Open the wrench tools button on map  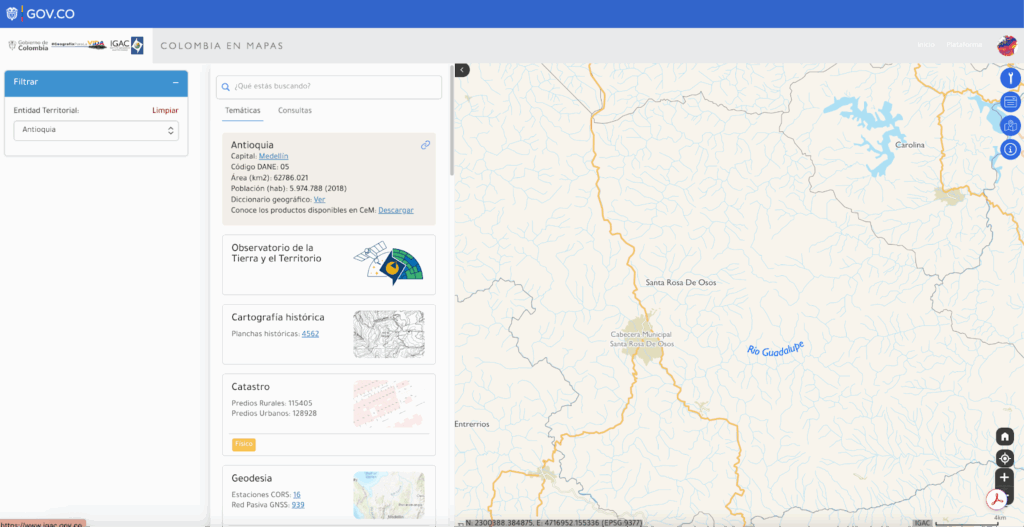pyautogui.click(x=1010, y=78)
